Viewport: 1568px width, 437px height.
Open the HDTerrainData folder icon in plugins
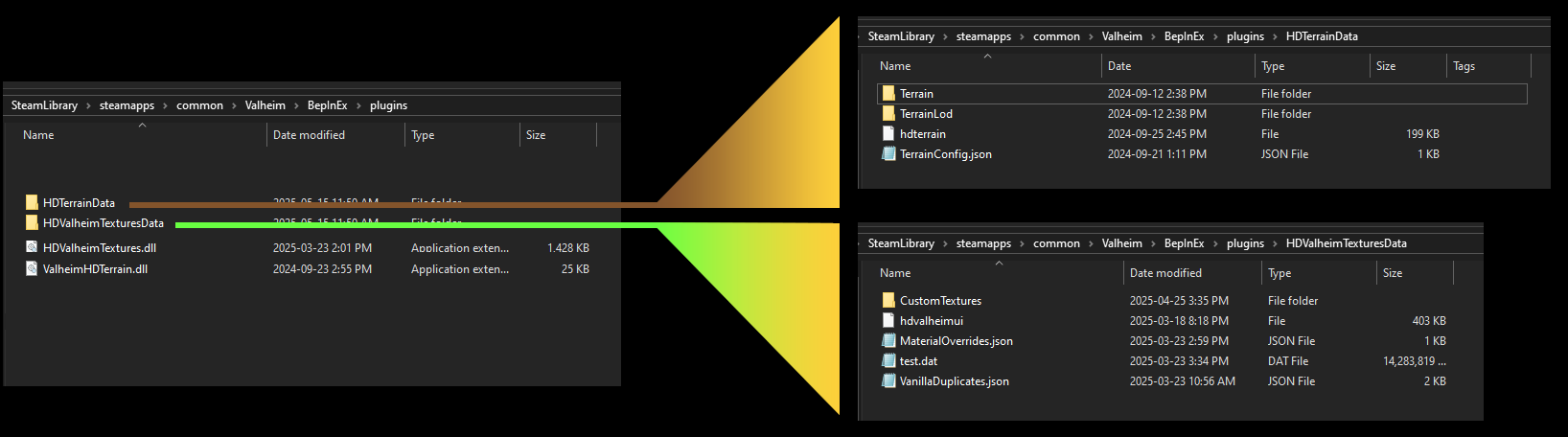(33, 203)
